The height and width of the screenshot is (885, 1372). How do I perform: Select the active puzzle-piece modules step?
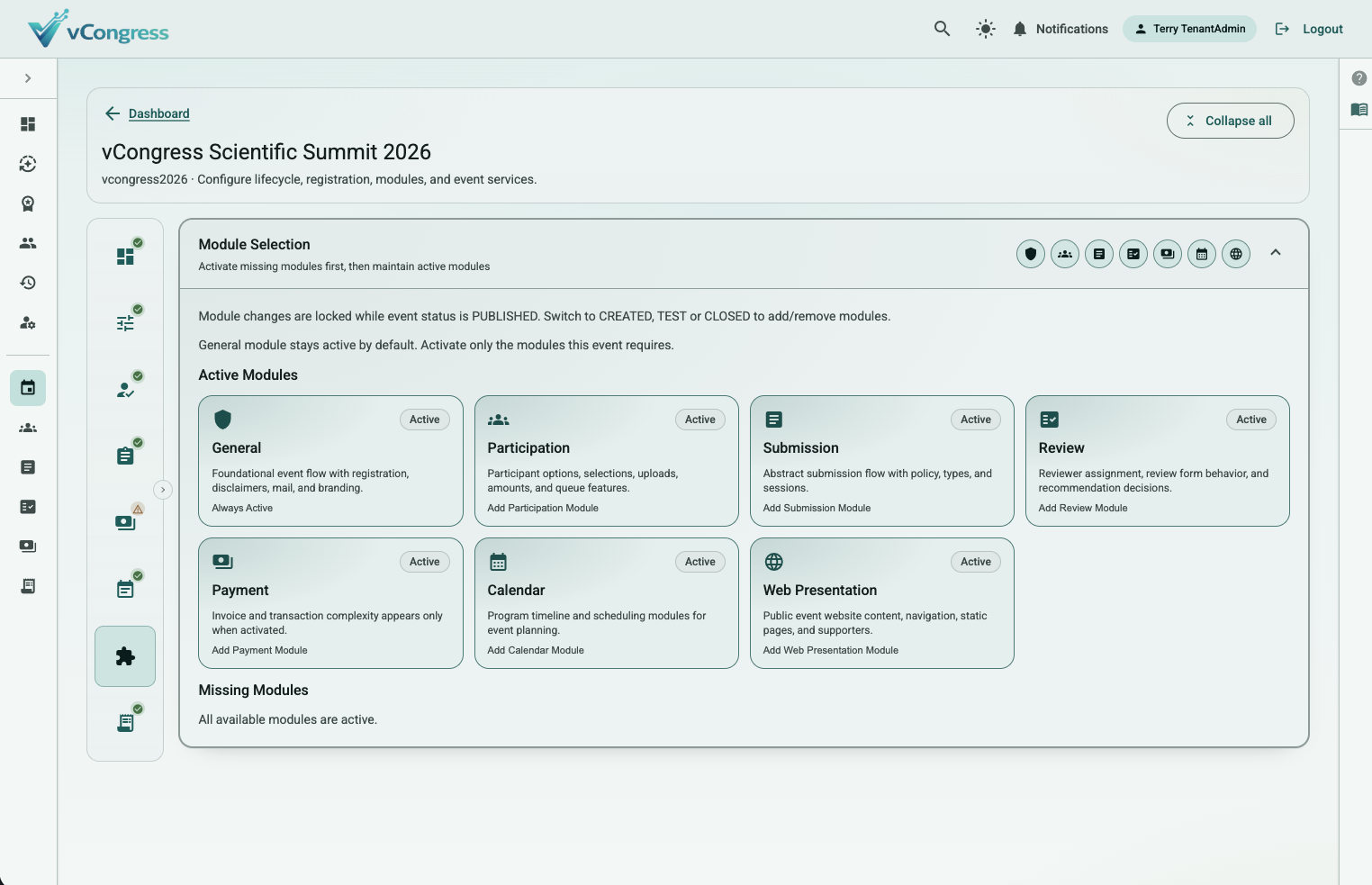[125, 656]
